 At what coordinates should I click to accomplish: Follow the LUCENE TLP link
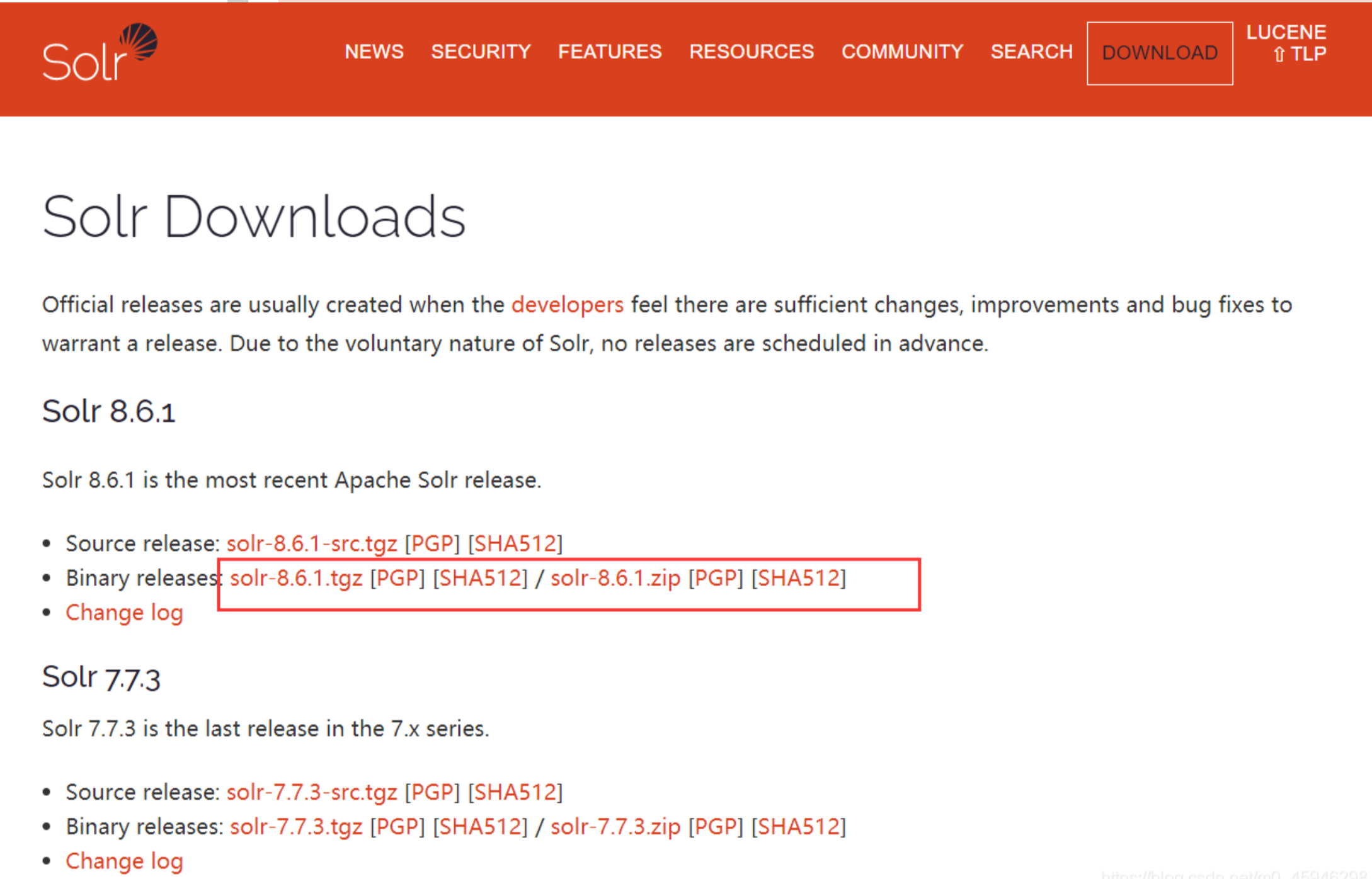1286,43
